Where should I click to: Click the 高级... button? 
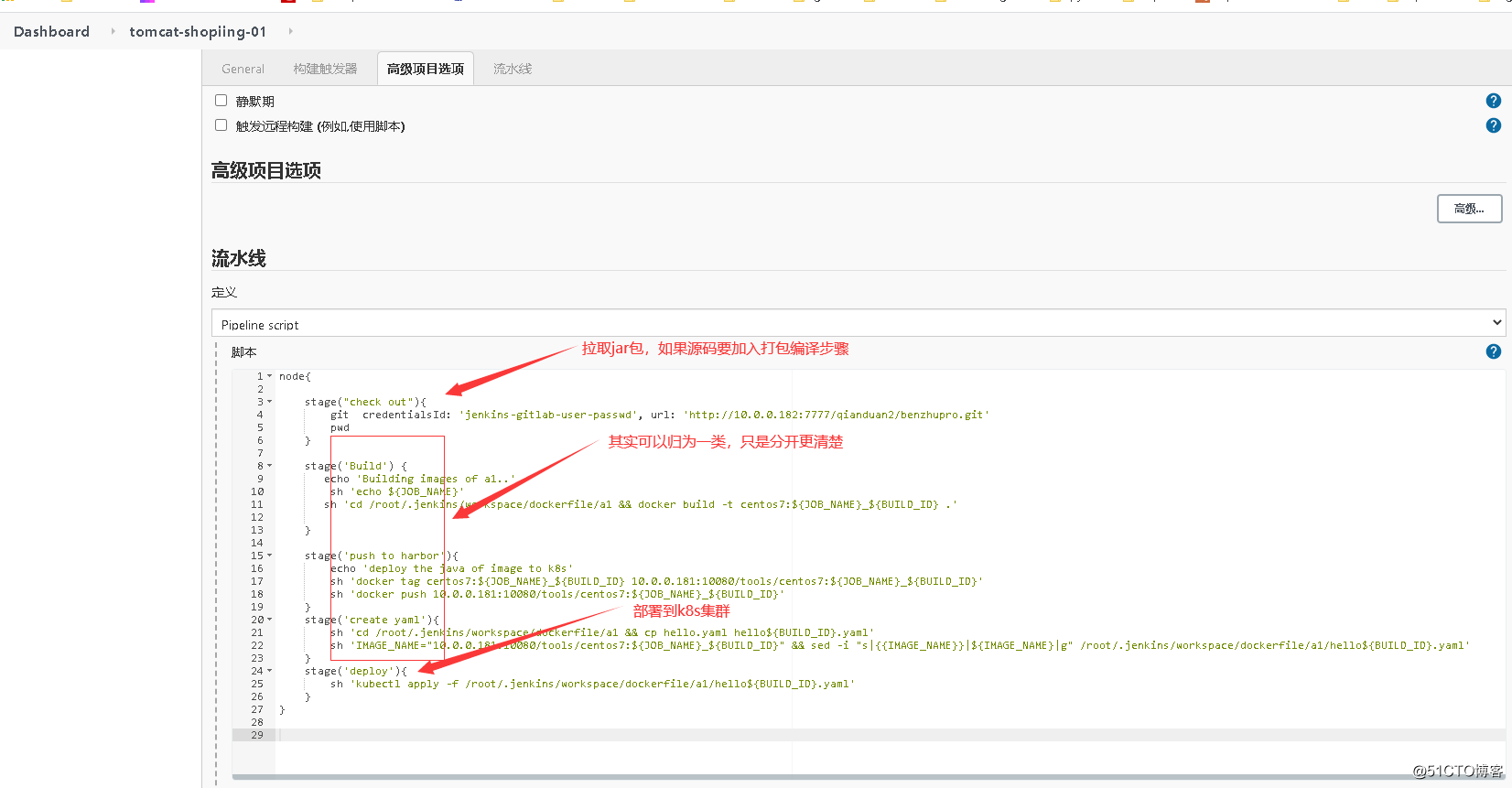click(1469, 209)
